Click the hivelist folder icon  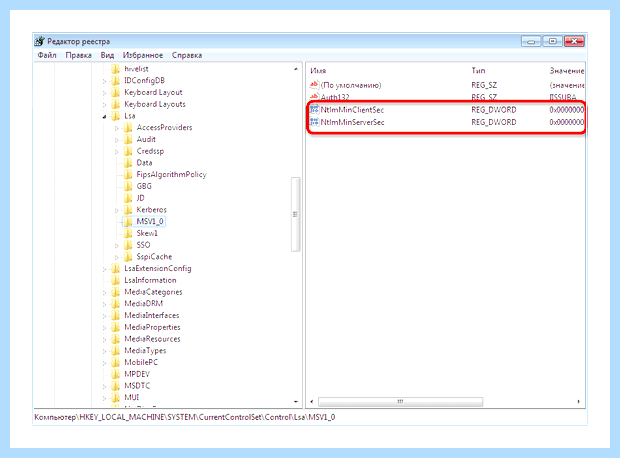[115, 69]
